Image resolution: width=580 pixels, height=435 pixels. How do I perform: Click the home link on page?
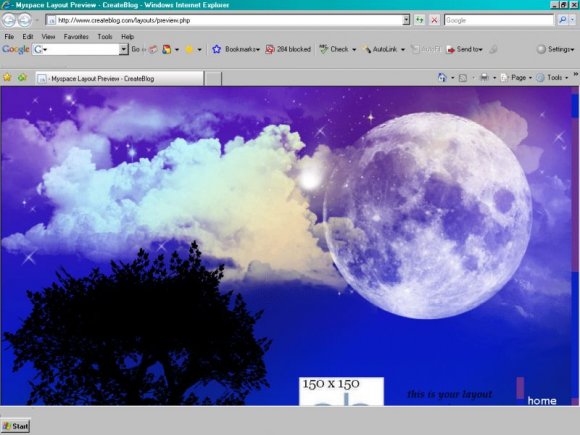pyautogui.click(x=542, y=401)
